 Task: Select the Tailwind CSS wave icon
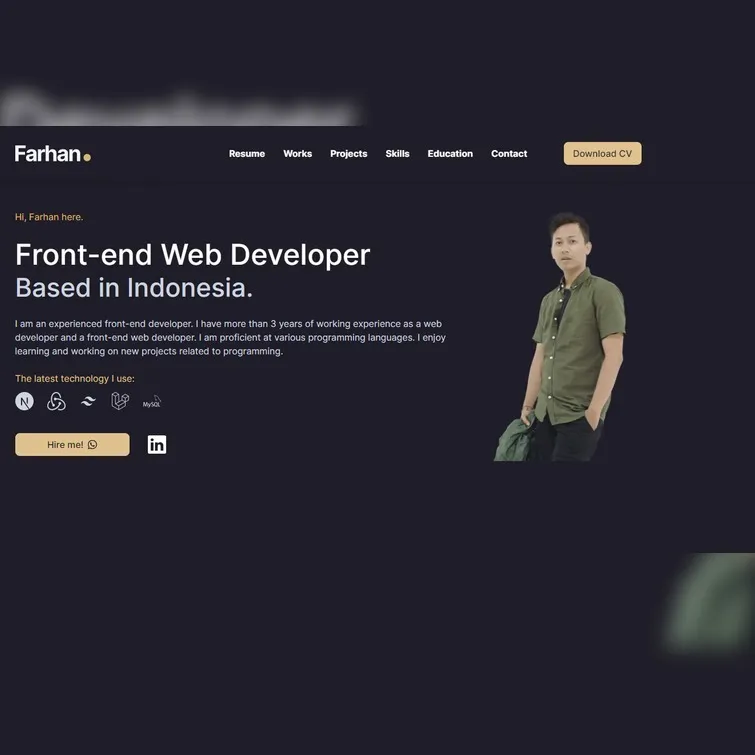88,401
